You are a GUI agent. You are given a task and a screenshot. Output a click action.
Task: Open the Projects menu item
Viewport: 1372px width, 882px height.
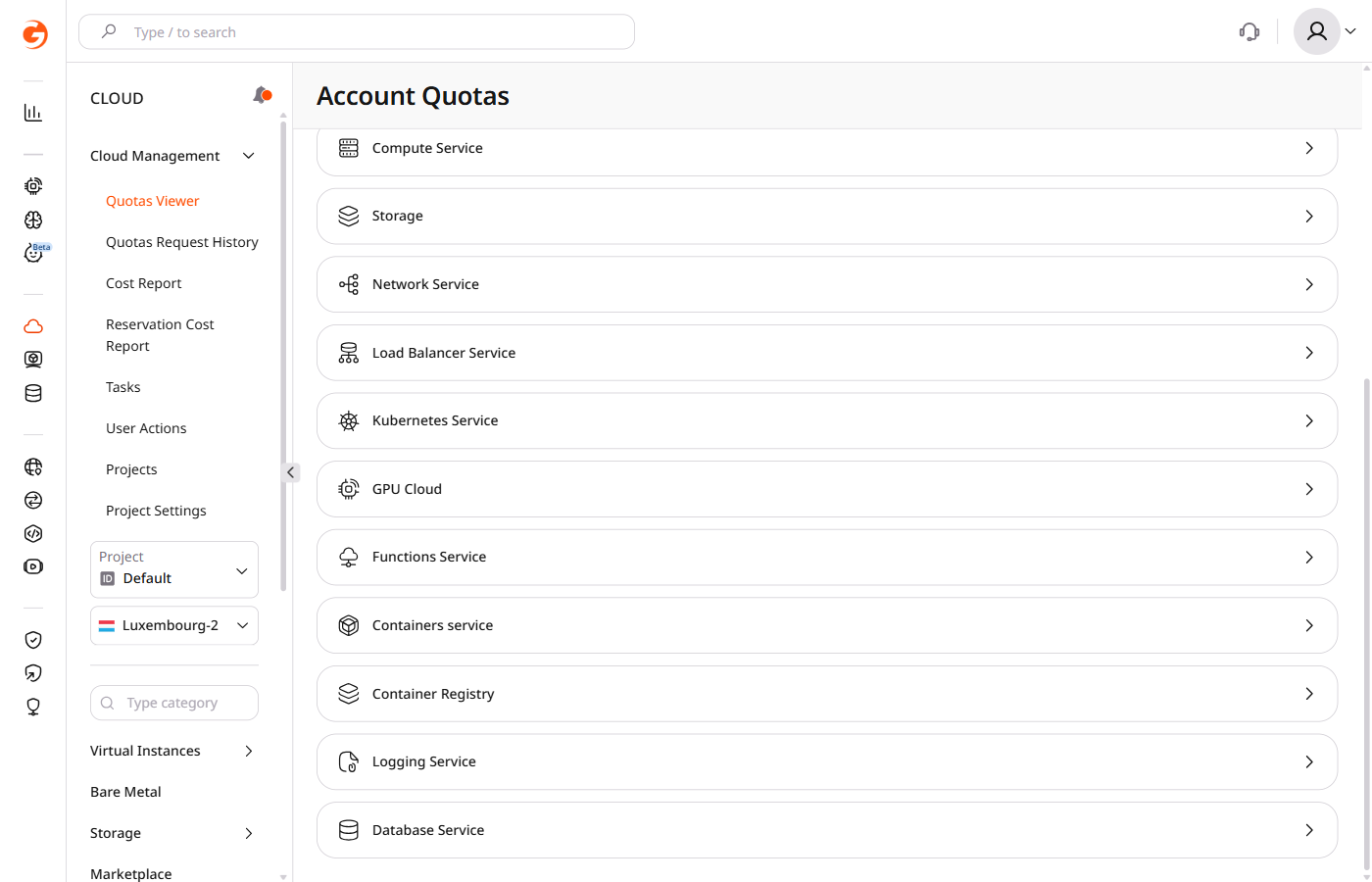[x=131, y=469]
